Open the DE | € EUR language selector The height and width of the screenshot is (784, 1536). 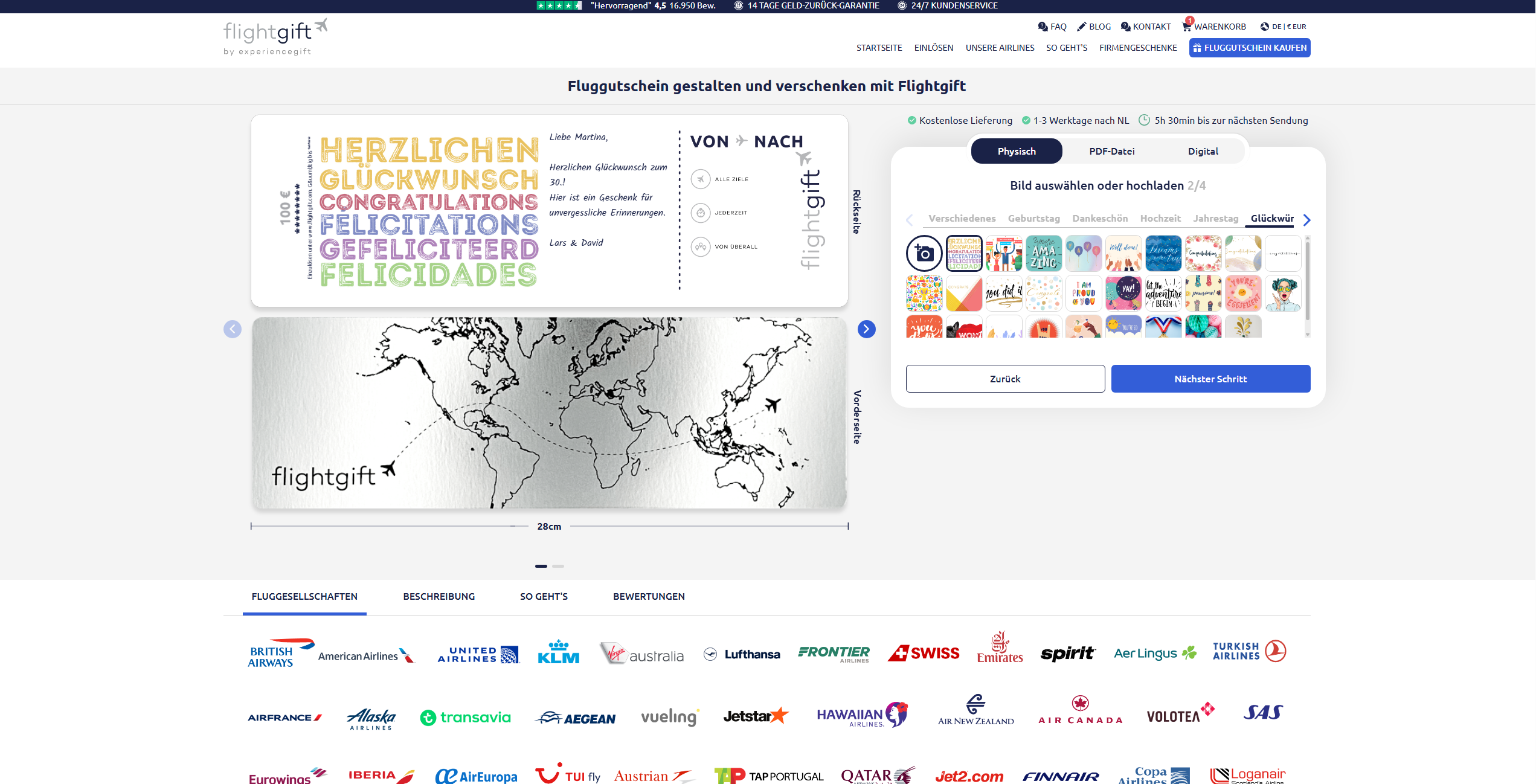[x=1284, y=27]
